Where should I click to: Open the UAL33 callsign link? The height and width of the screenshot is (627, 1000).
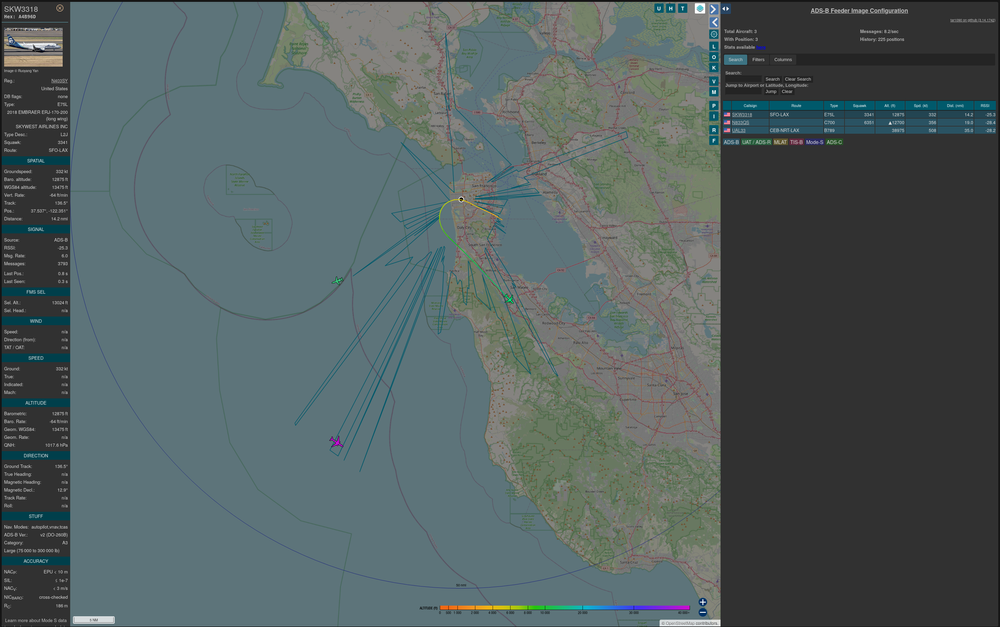click(739, 130)
